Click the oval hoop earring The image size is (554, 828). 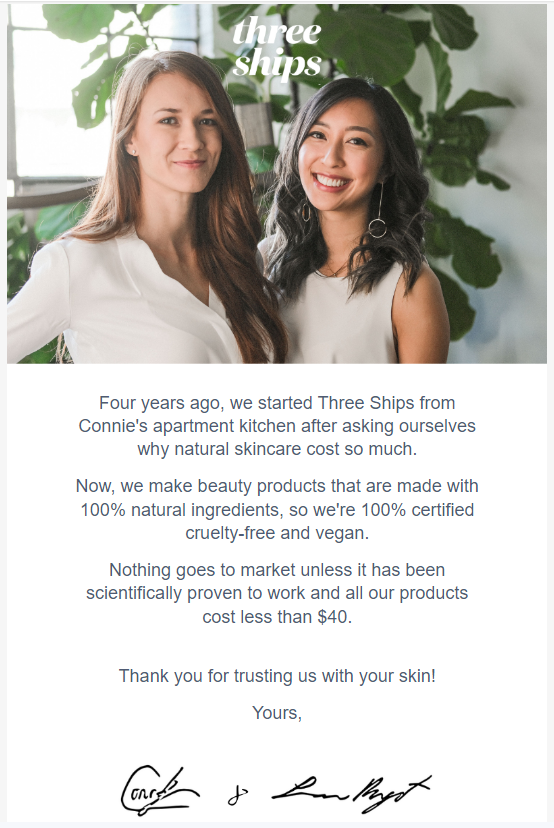(x=306, y=211)
